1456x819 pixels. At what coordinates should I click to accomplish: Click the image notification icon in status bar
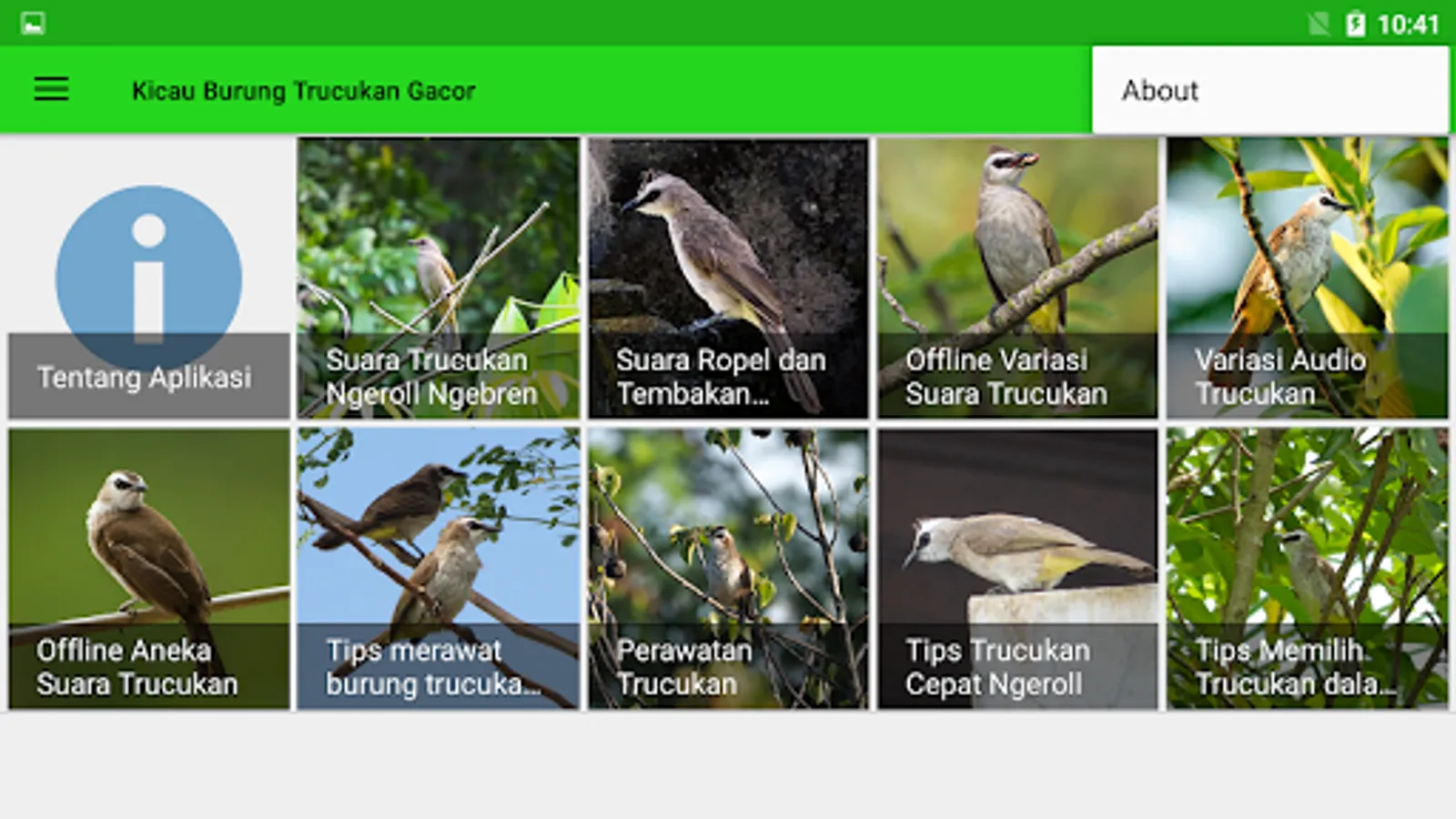coord(33,23)
